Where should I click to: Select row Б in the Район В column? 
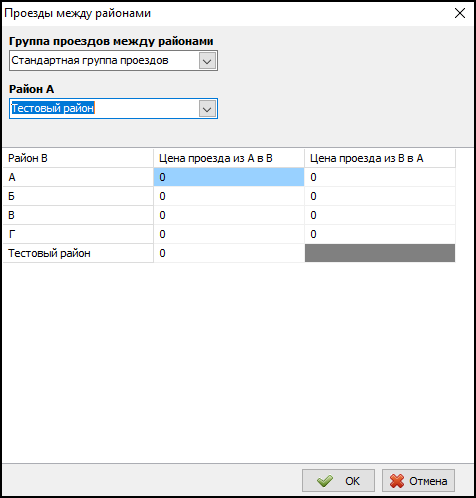(78, 196)
